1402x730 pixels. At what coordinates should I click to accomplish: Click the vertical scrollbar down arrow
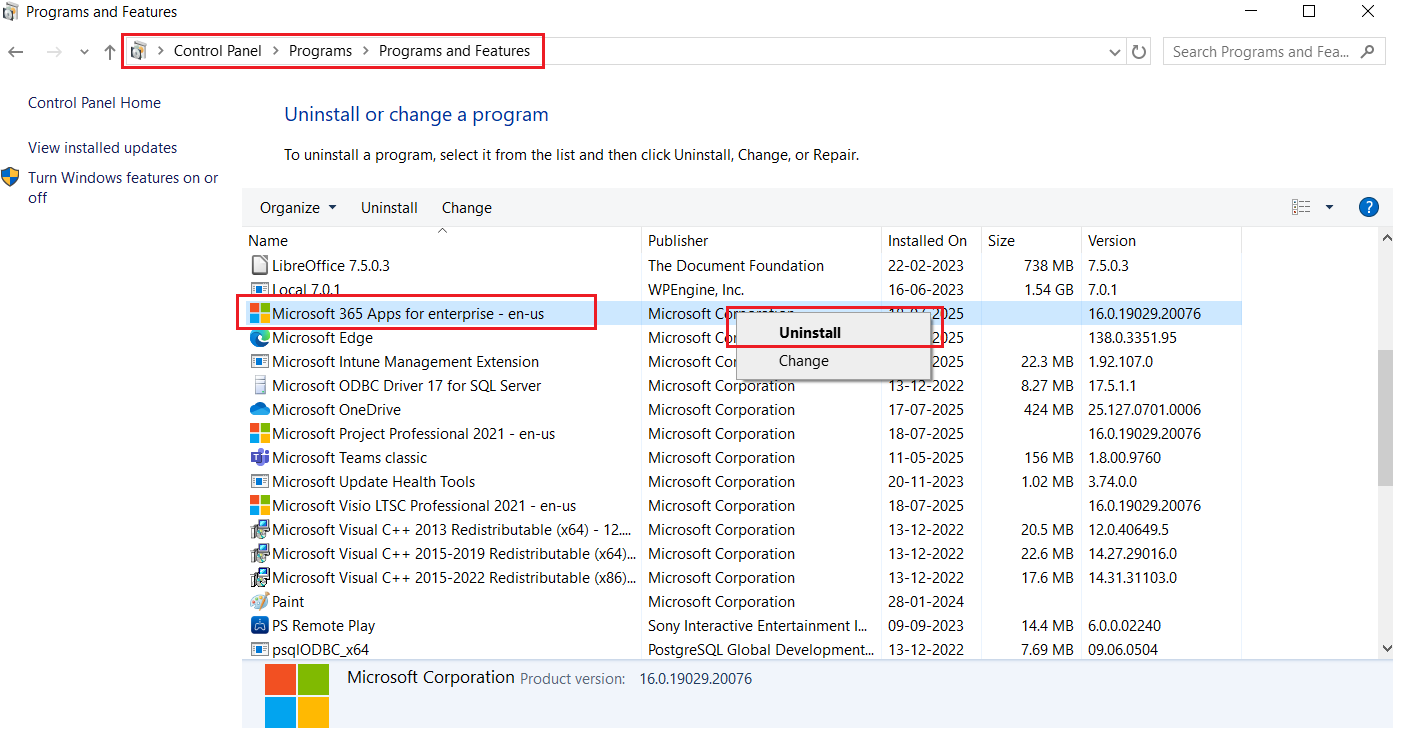click(x=1385, y=648)
